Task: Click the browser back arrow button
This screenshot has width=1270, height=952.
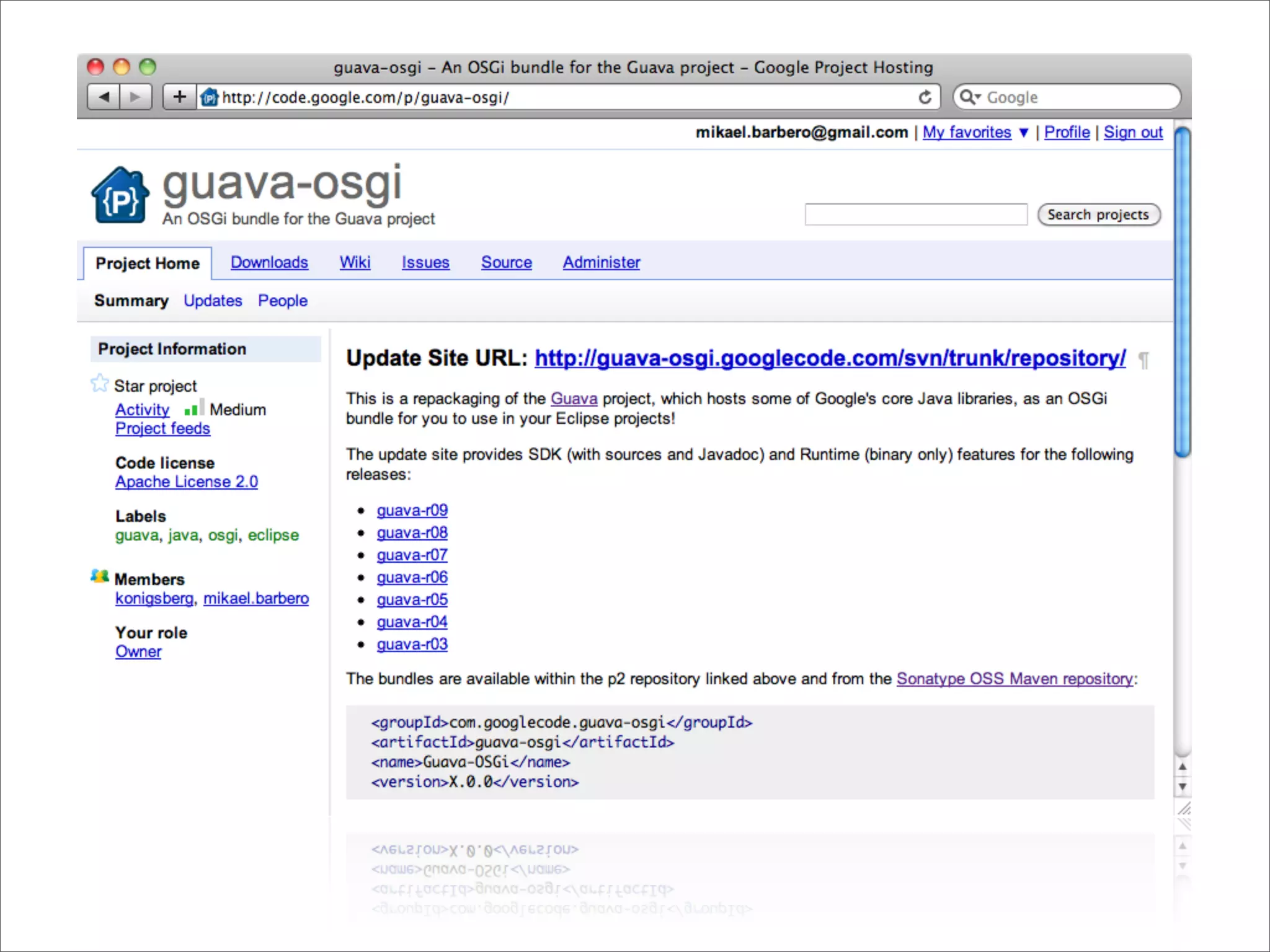Action: click(x=104, y=97)
